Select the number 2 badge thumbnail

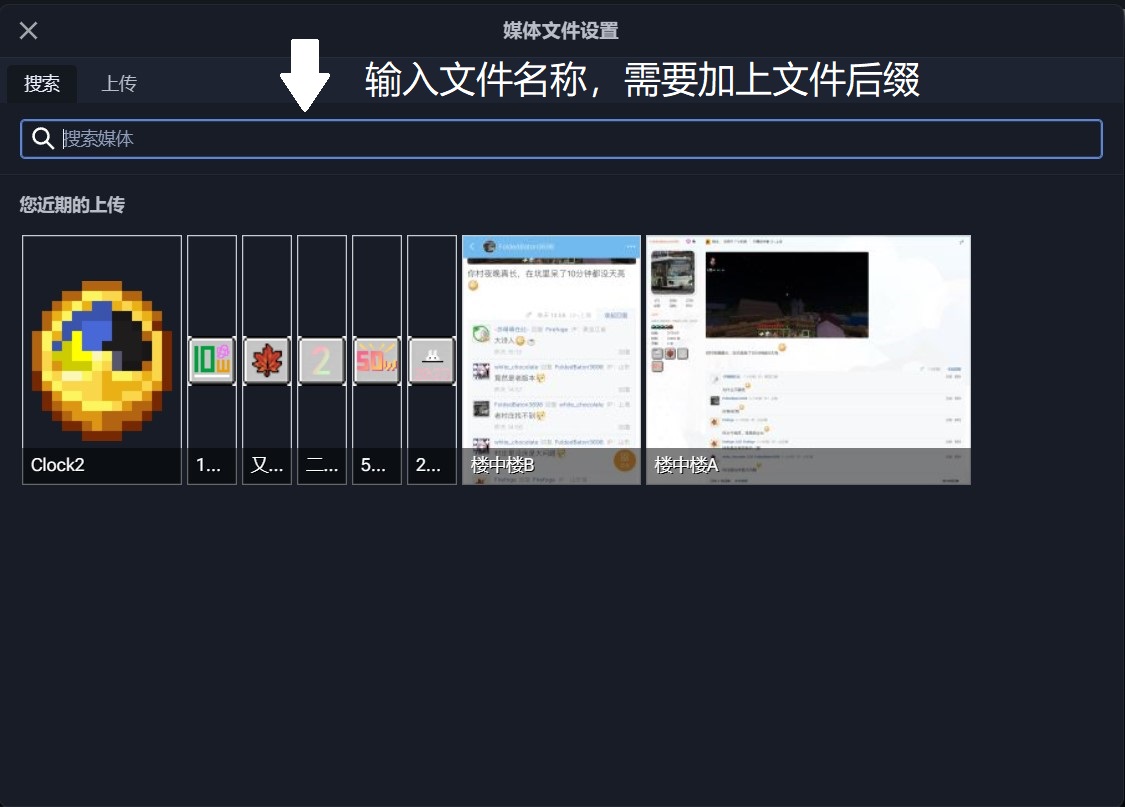click(x=322, y=359)
